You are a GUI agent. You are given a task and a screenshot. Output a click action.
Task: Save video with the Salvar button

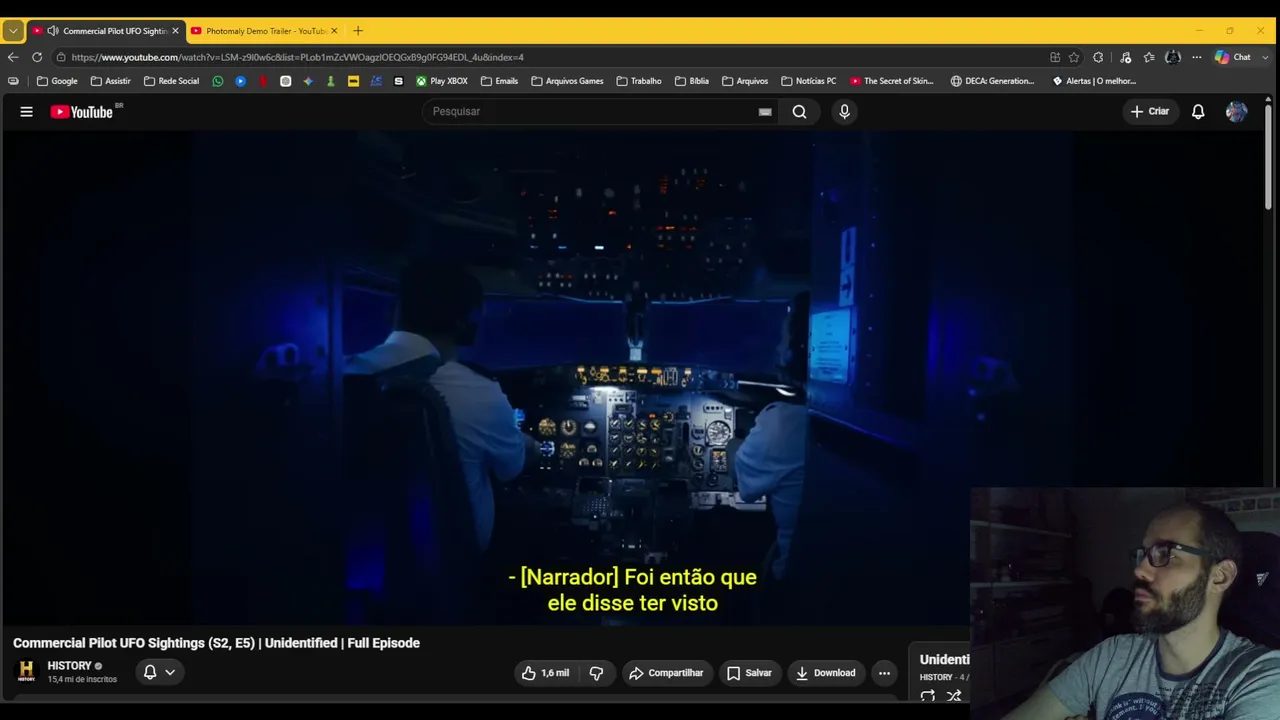coord(749,673)
